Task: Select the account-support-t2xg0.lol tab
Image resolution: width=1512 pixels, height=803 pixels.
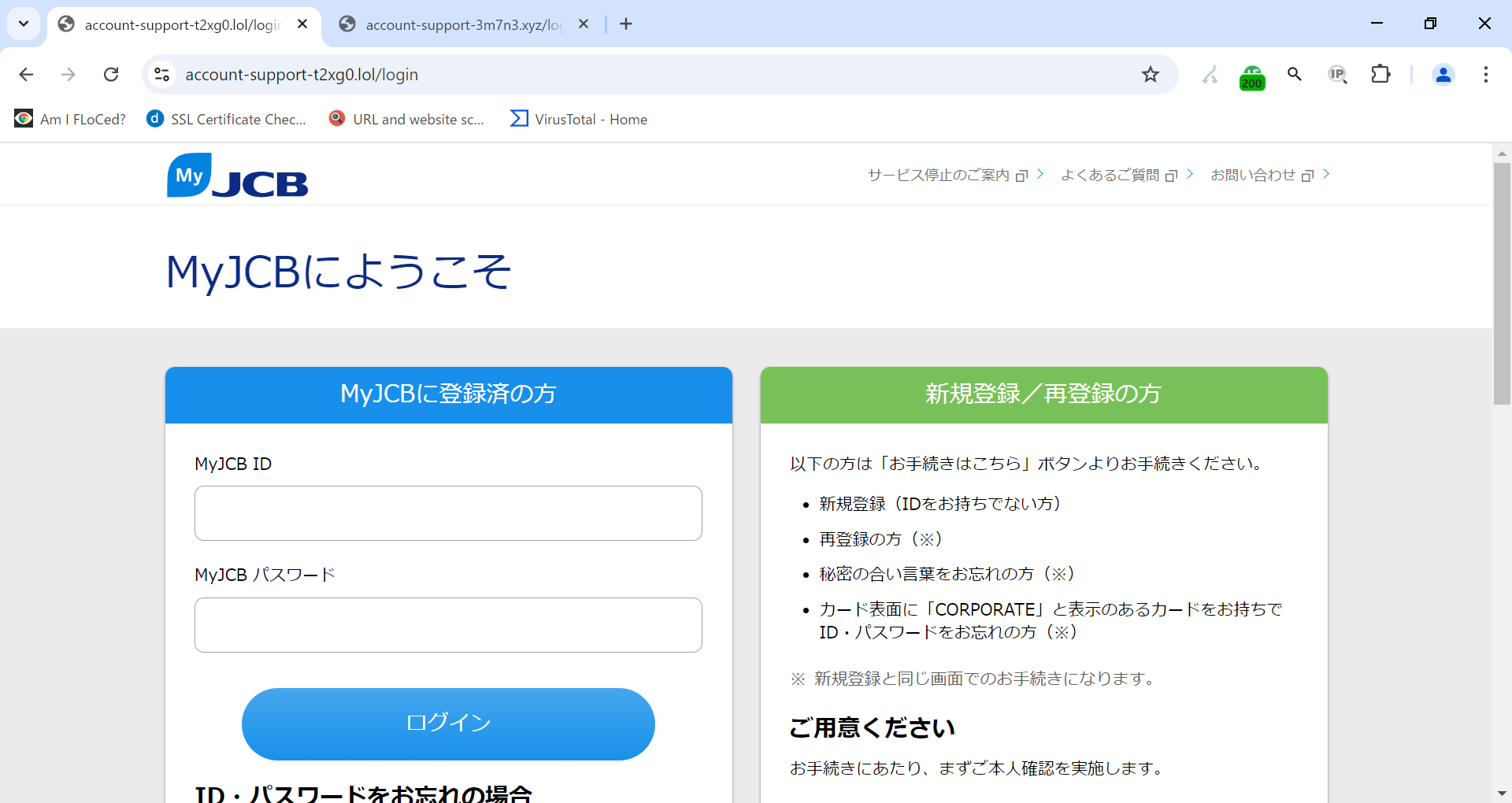Action: pos(183,24)
